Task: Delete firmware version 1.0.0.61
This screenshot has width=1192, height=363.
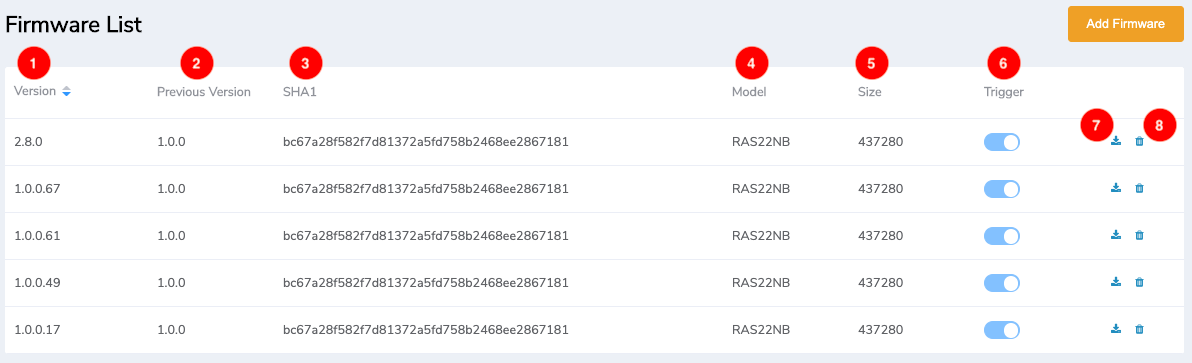Action: 1139,235
